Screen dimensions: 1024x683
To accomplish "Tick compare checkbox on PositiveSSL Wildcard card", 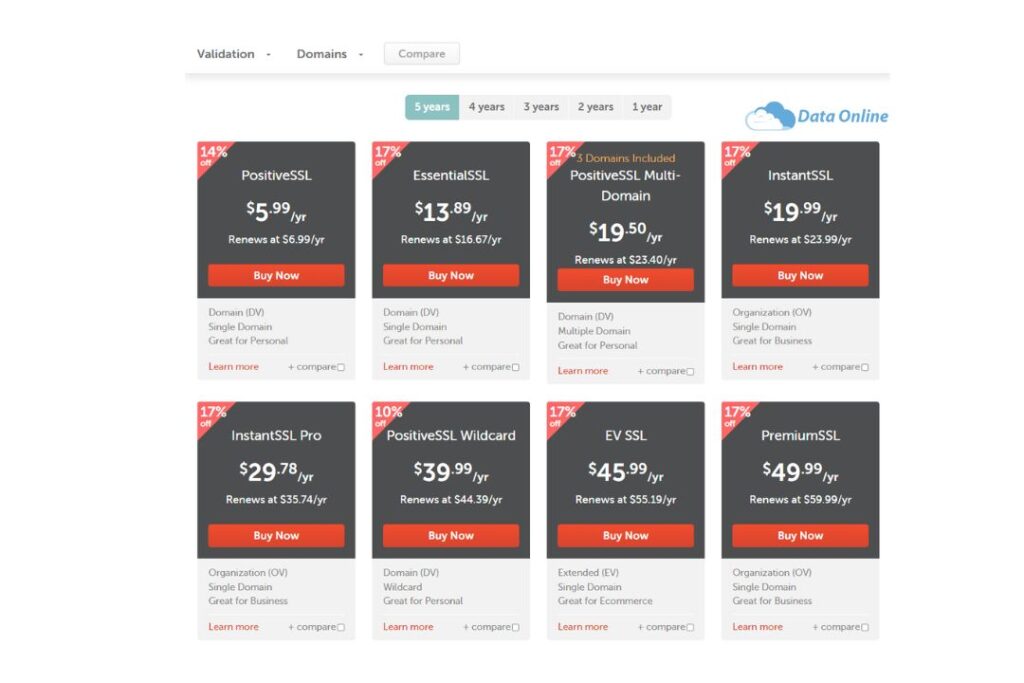I will point(516,627).
